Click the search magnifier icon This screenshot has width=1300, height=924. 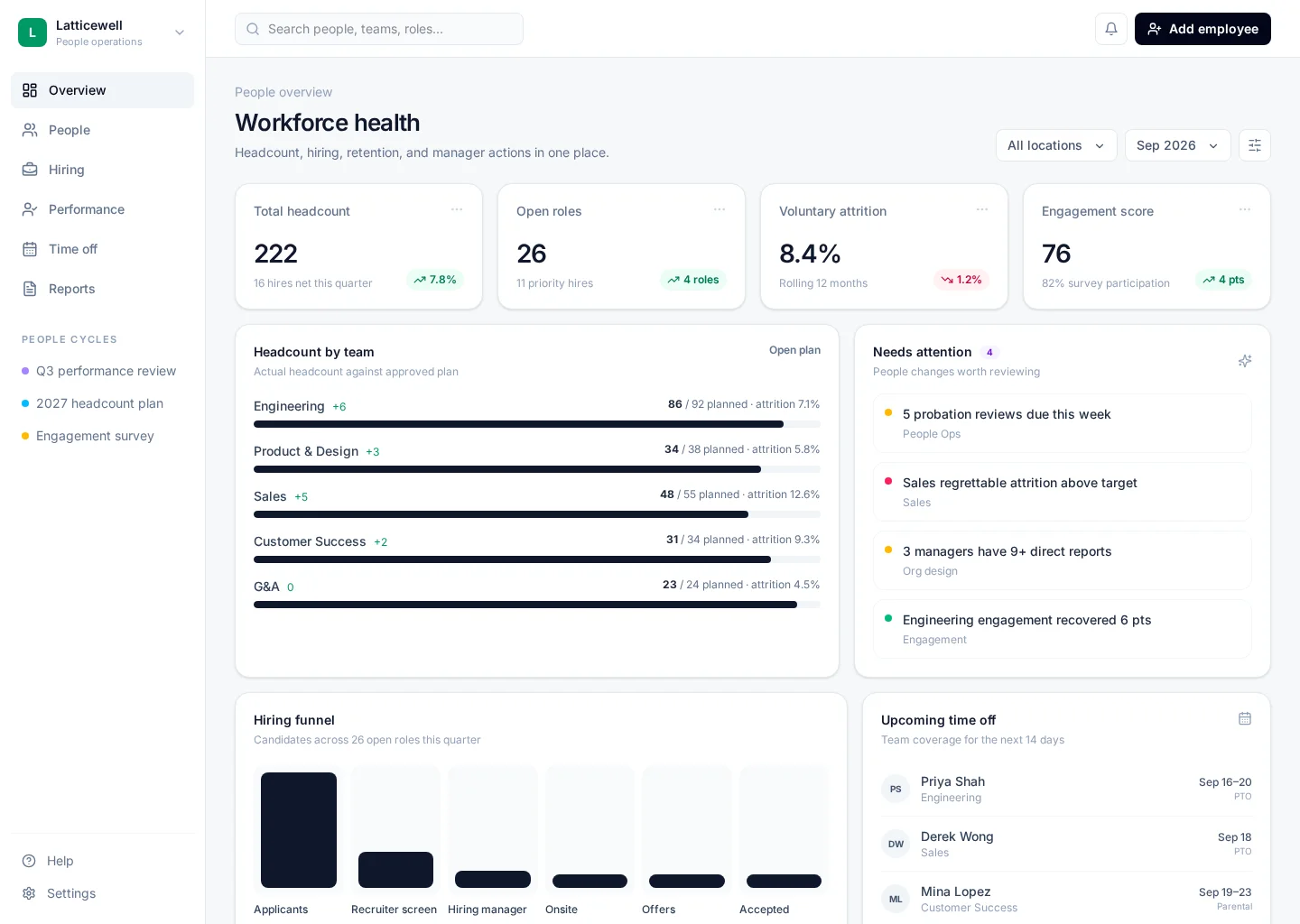[253, 29]
